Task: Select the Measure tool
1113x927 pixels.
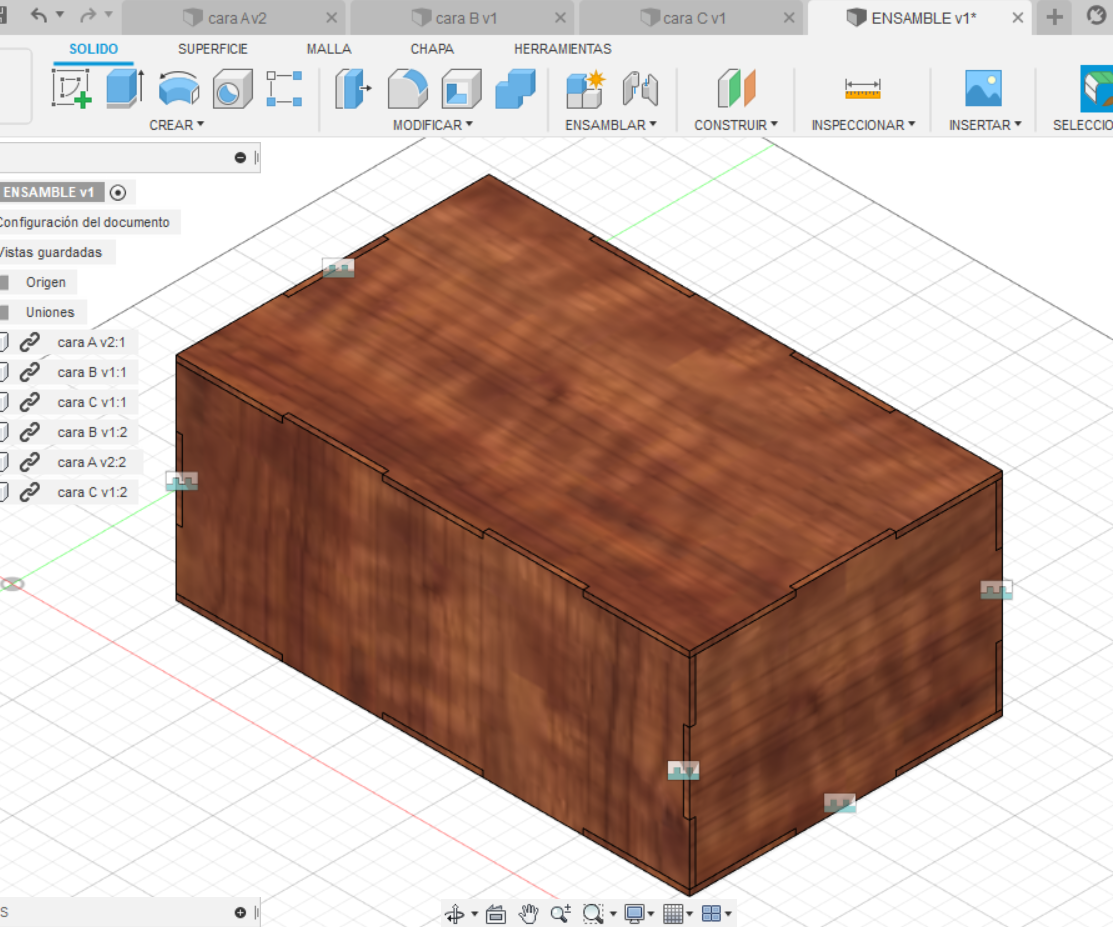Action: [x=863, y=89]
